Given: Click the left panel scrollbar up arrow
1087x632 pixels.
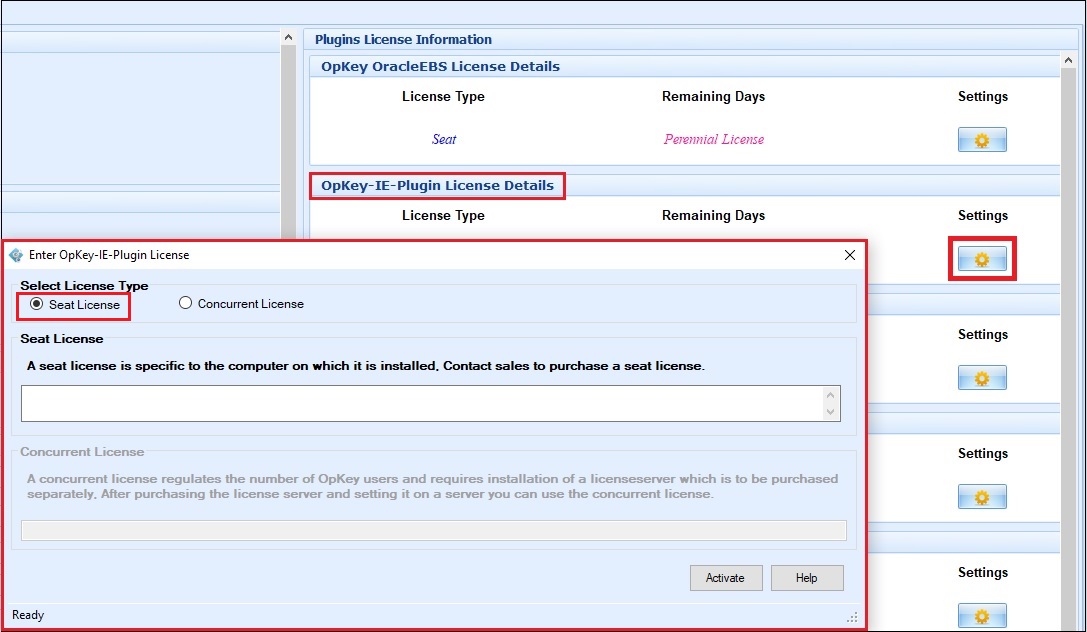Looking at the screenshot, I should pyautogui.click(x=288, y=37).
